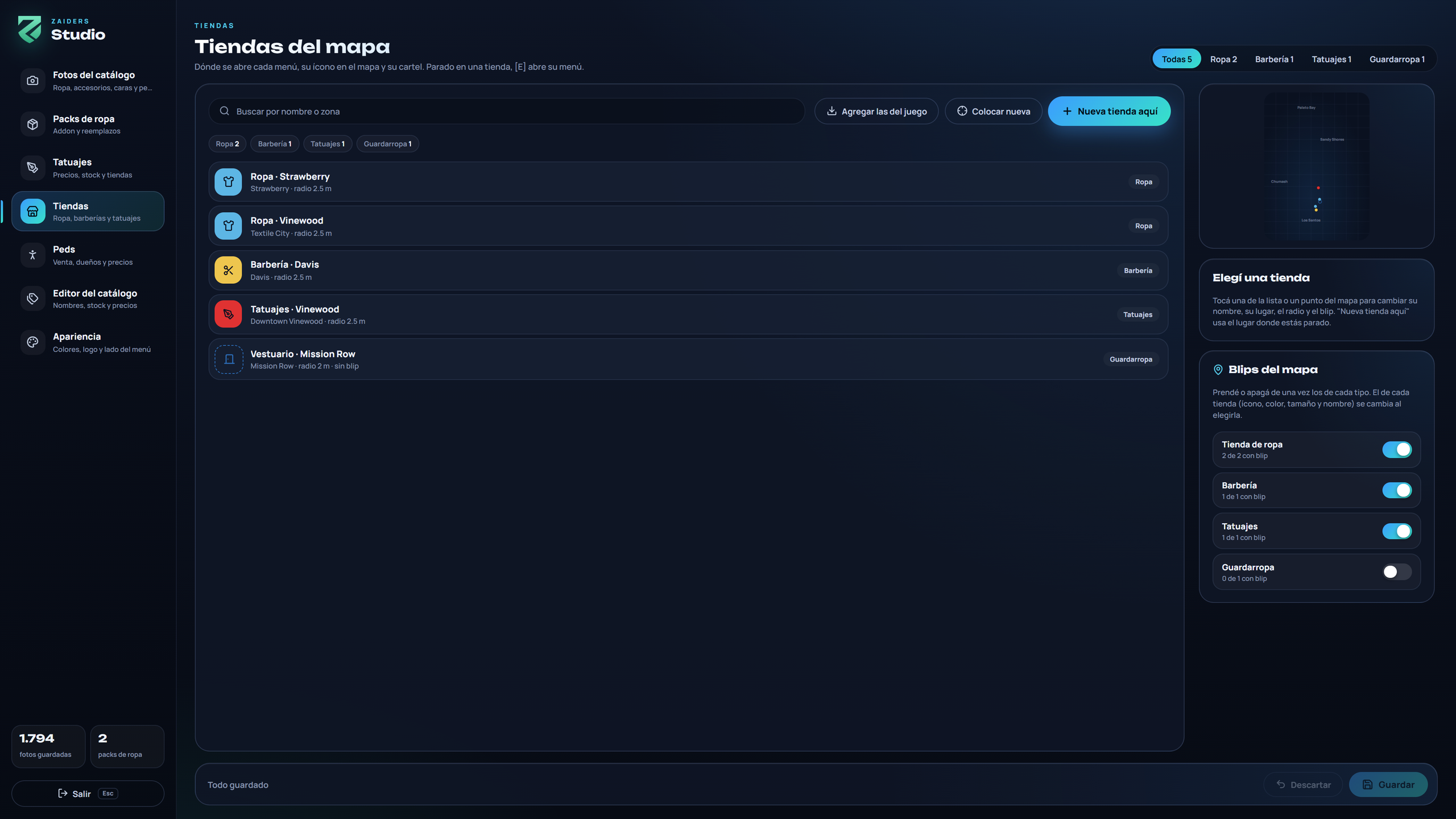The image size is (1456, 819).
Task: Click scissors icon of Barbería · Davis
Action: tap(228, 270)
